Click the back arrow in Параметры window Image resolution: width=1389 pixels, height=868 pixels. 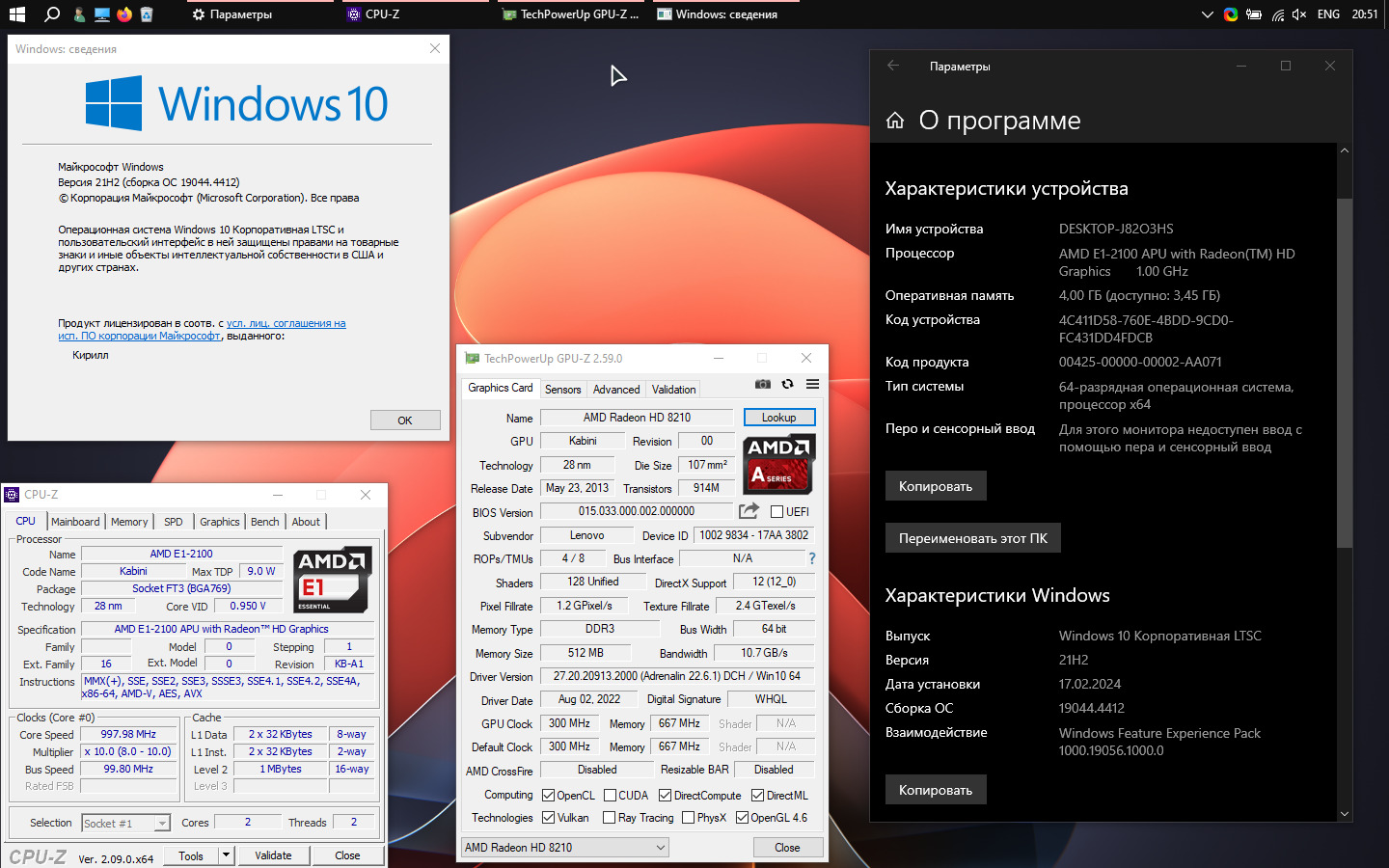tap(893, 66)
